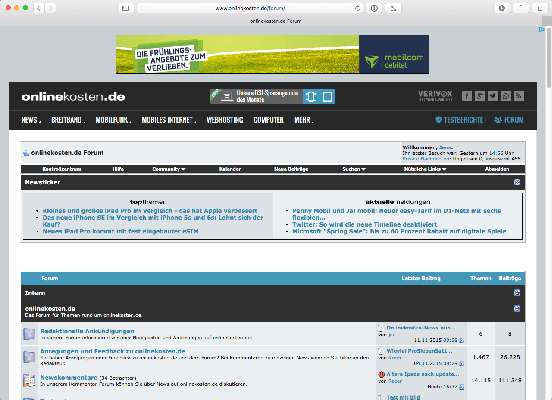Go back with Safari's back arrow

(x=39, y=8)
